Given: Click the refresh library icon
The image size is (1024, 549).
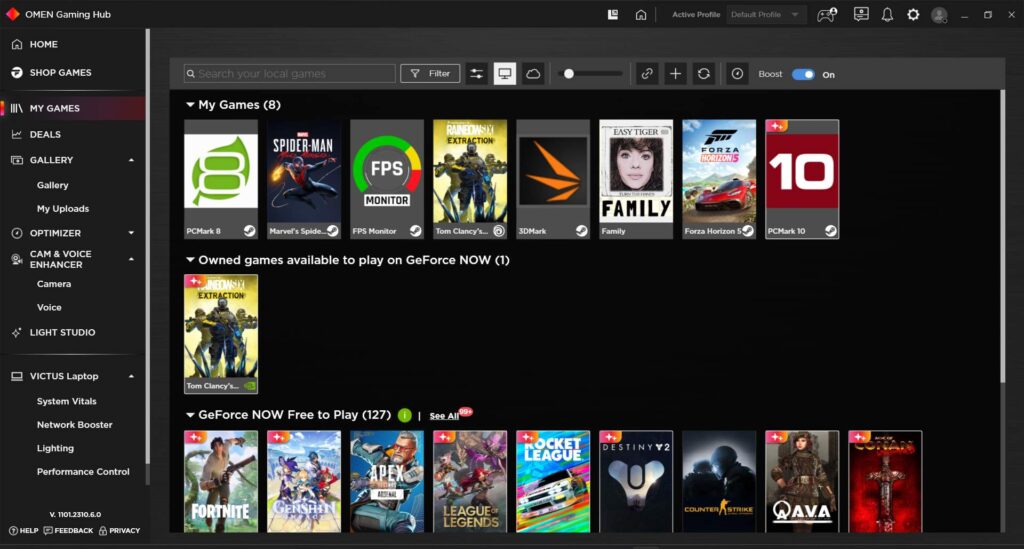Looking at the screenshot, I should tap(703, 74).
